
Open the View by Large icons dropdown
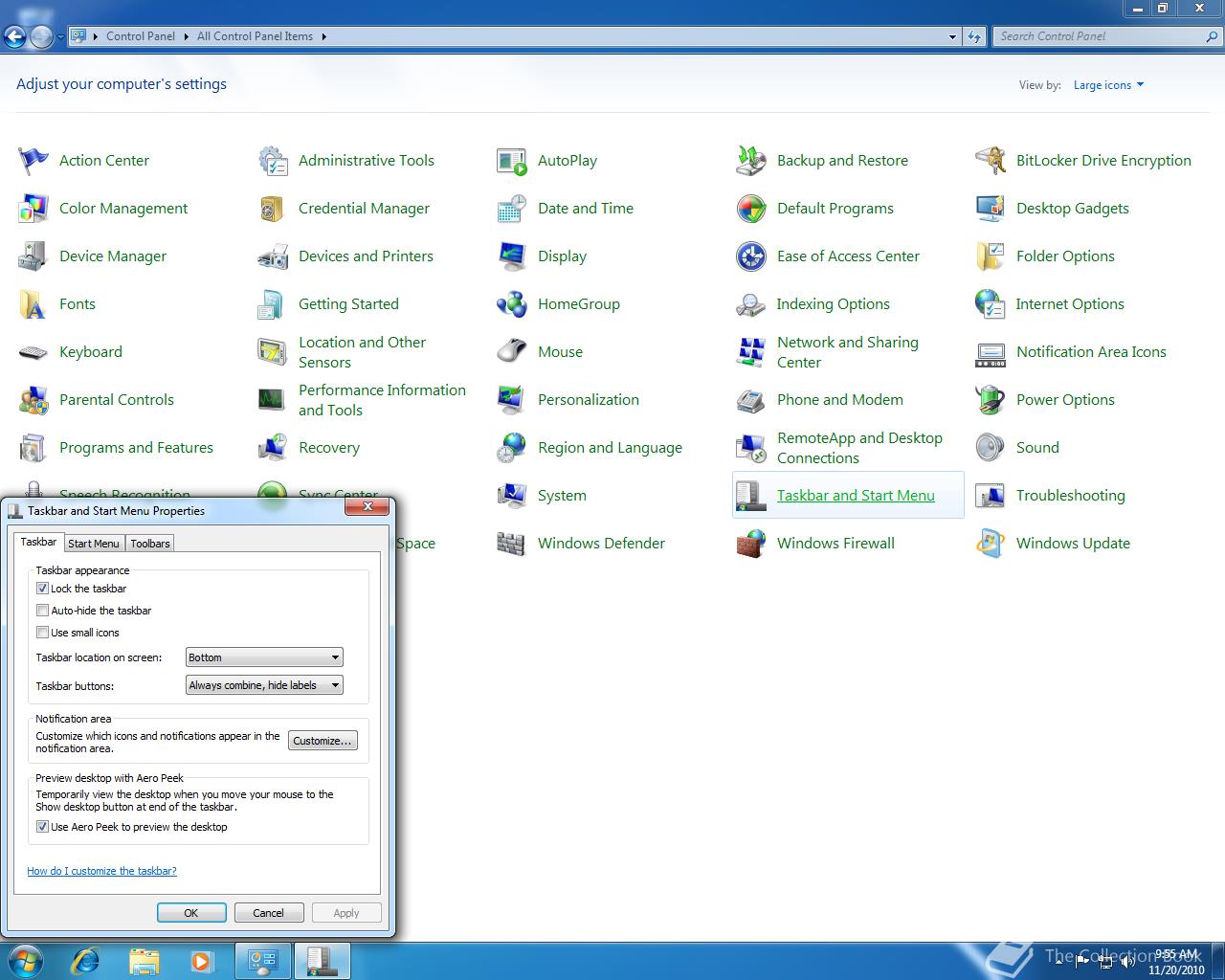(1108, 85)
